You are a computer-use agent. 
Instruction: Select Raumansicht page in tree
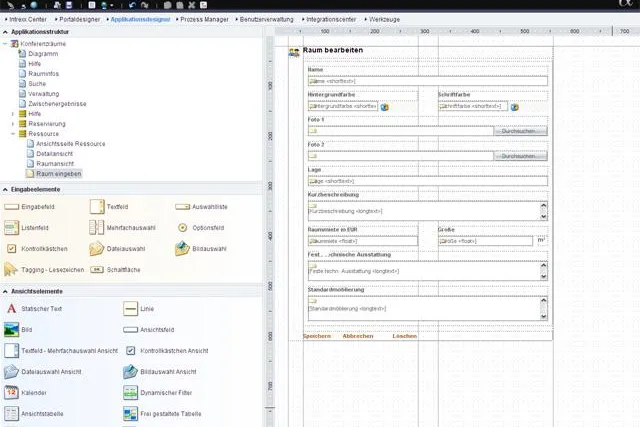[x=50, y=164]
